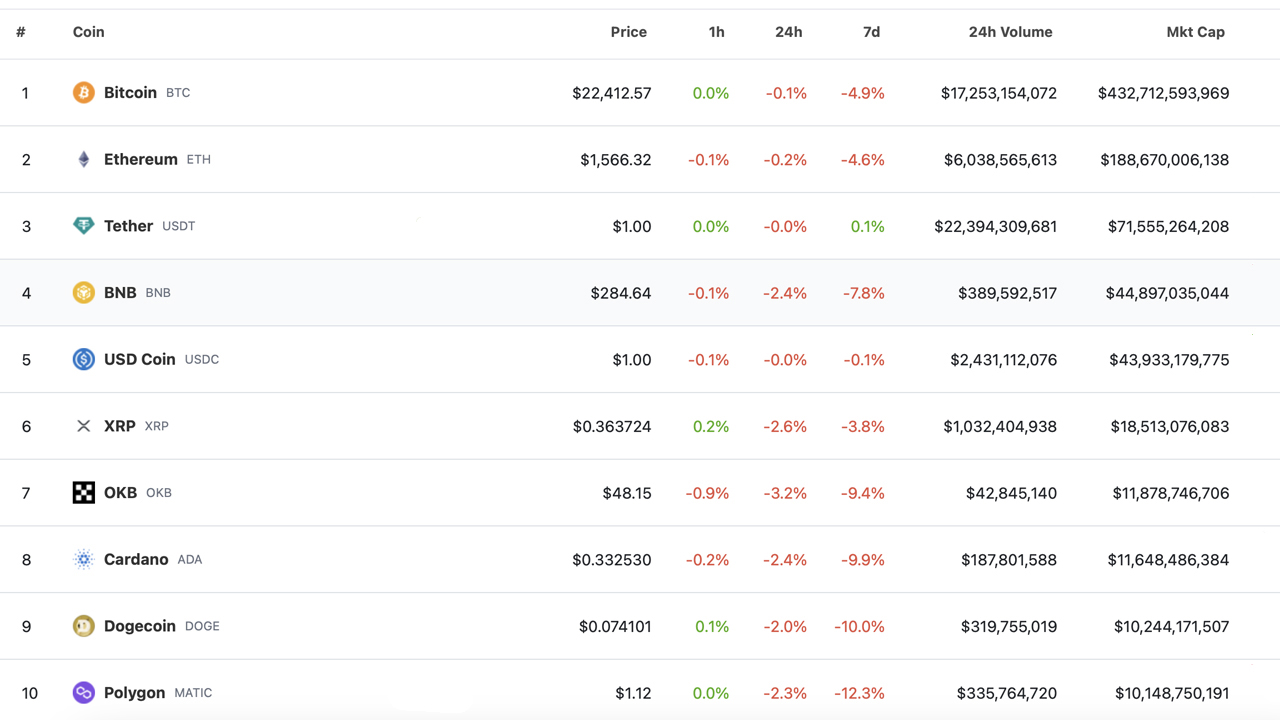
Task: Click the USD Coin logo icon
Action: (84, 359)
